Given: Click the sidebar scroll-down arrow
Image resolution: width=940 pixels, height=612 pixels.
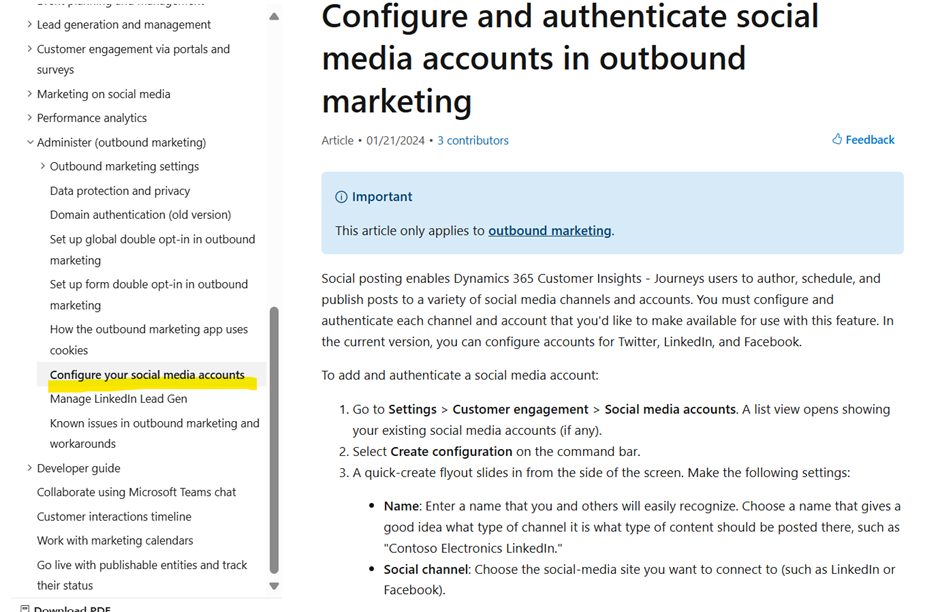Looking at the screenshot, I should [x=274, y=586].
